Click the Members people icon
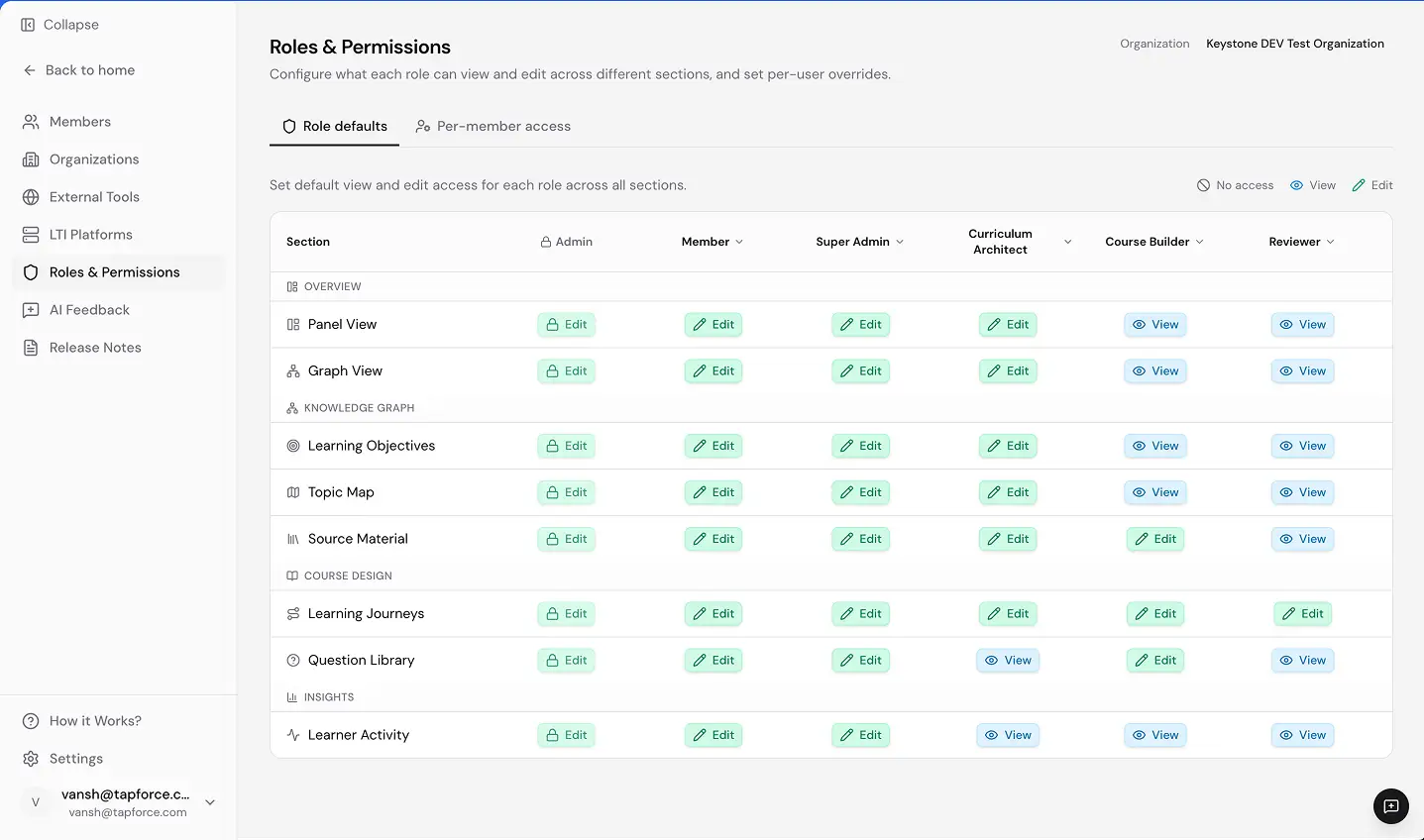Image resolution: width=1424 pixels, height=840 pixels. [x=31, y=122]
